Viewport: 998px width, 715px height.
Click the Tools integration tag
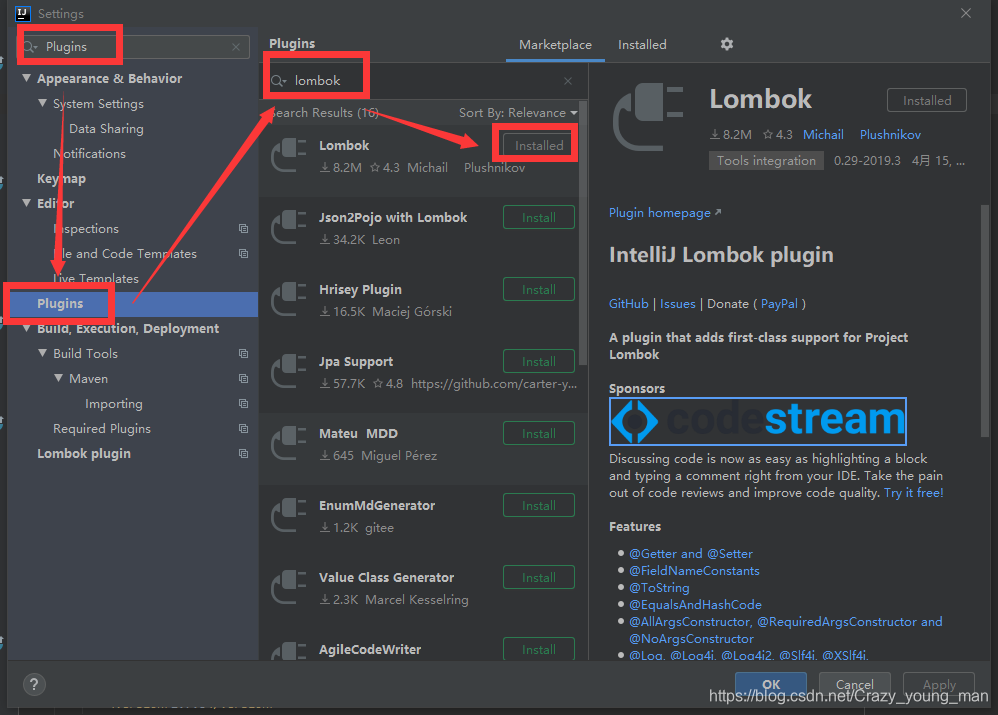766,160
